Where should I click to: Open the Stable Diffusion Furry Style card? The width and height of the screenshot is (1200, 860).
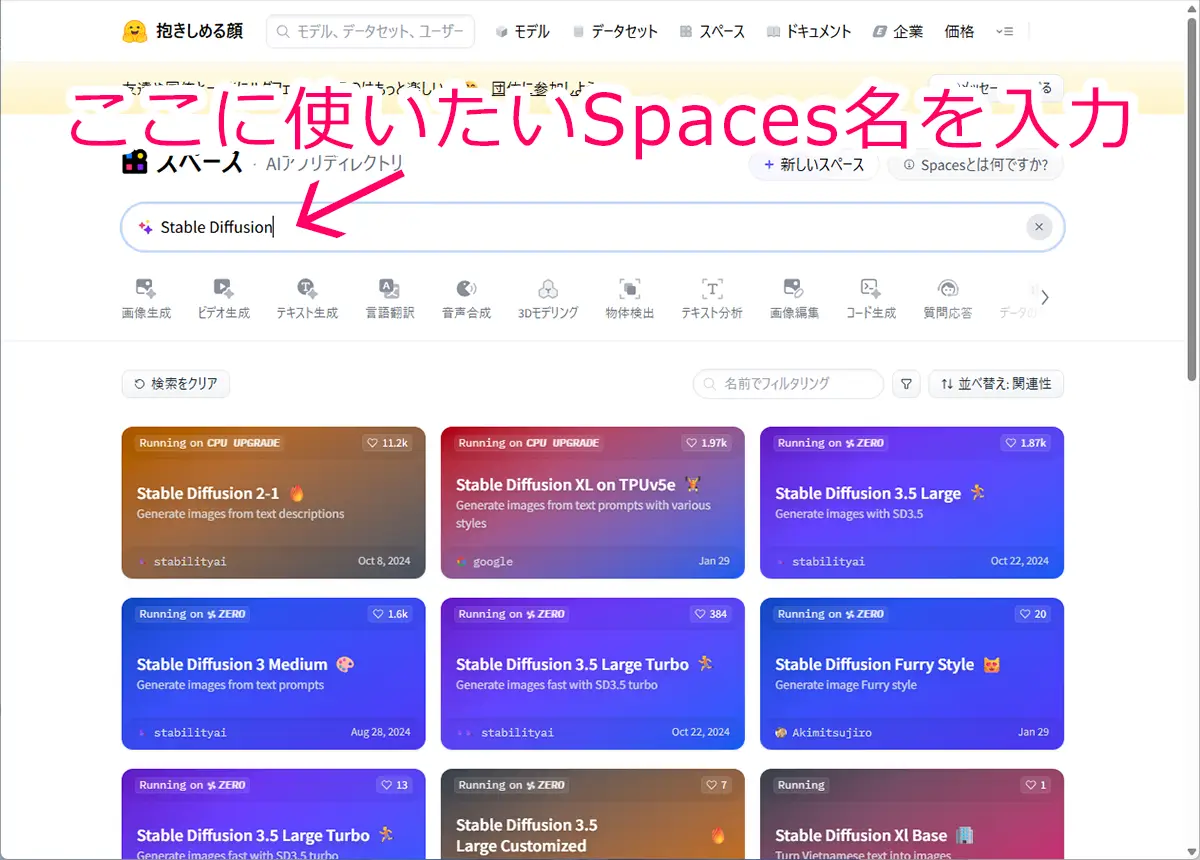[x=912, y=674]
